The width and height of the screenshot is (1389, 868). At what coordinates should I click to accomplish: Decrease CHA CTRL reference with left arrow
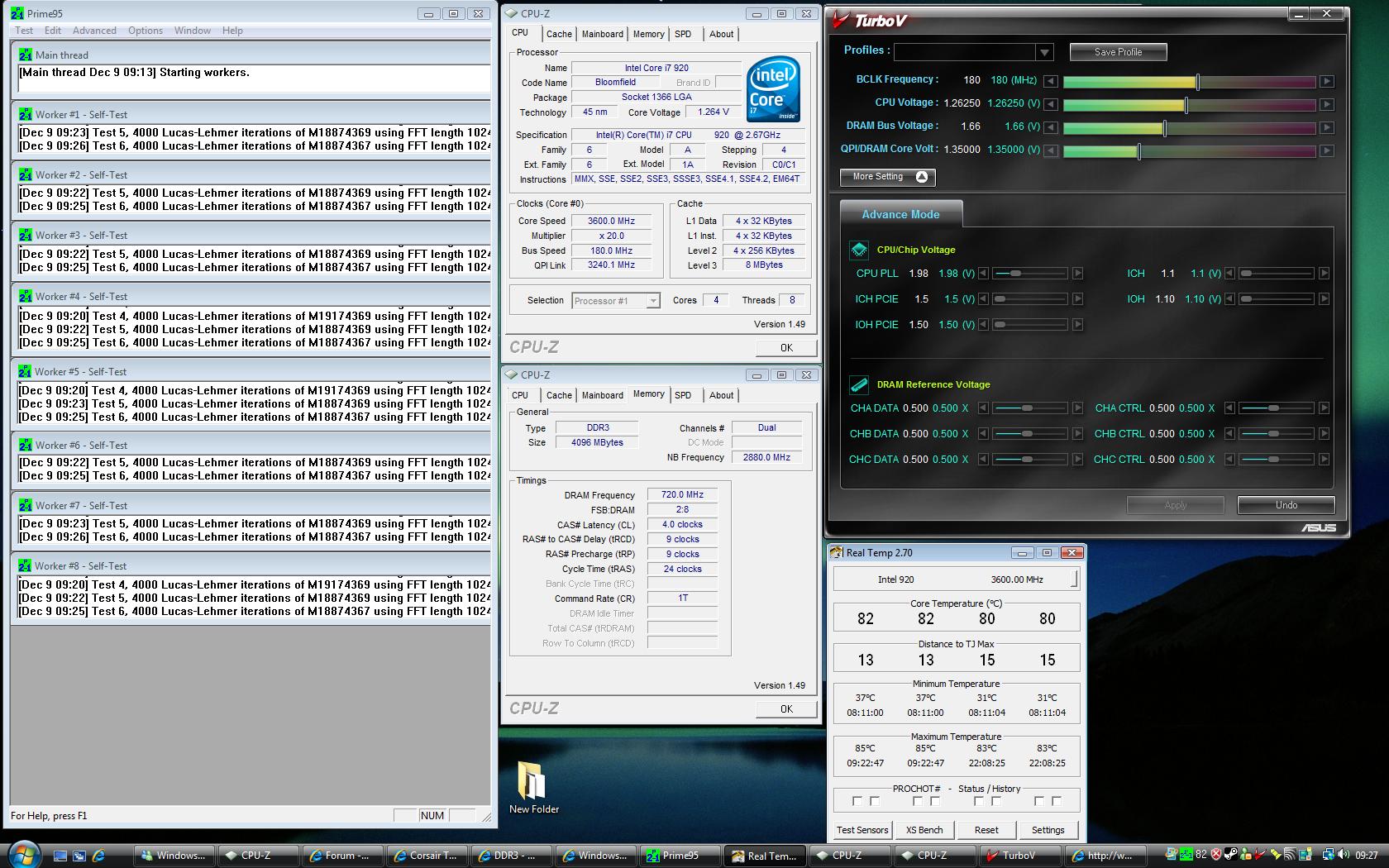point(1229,408)
